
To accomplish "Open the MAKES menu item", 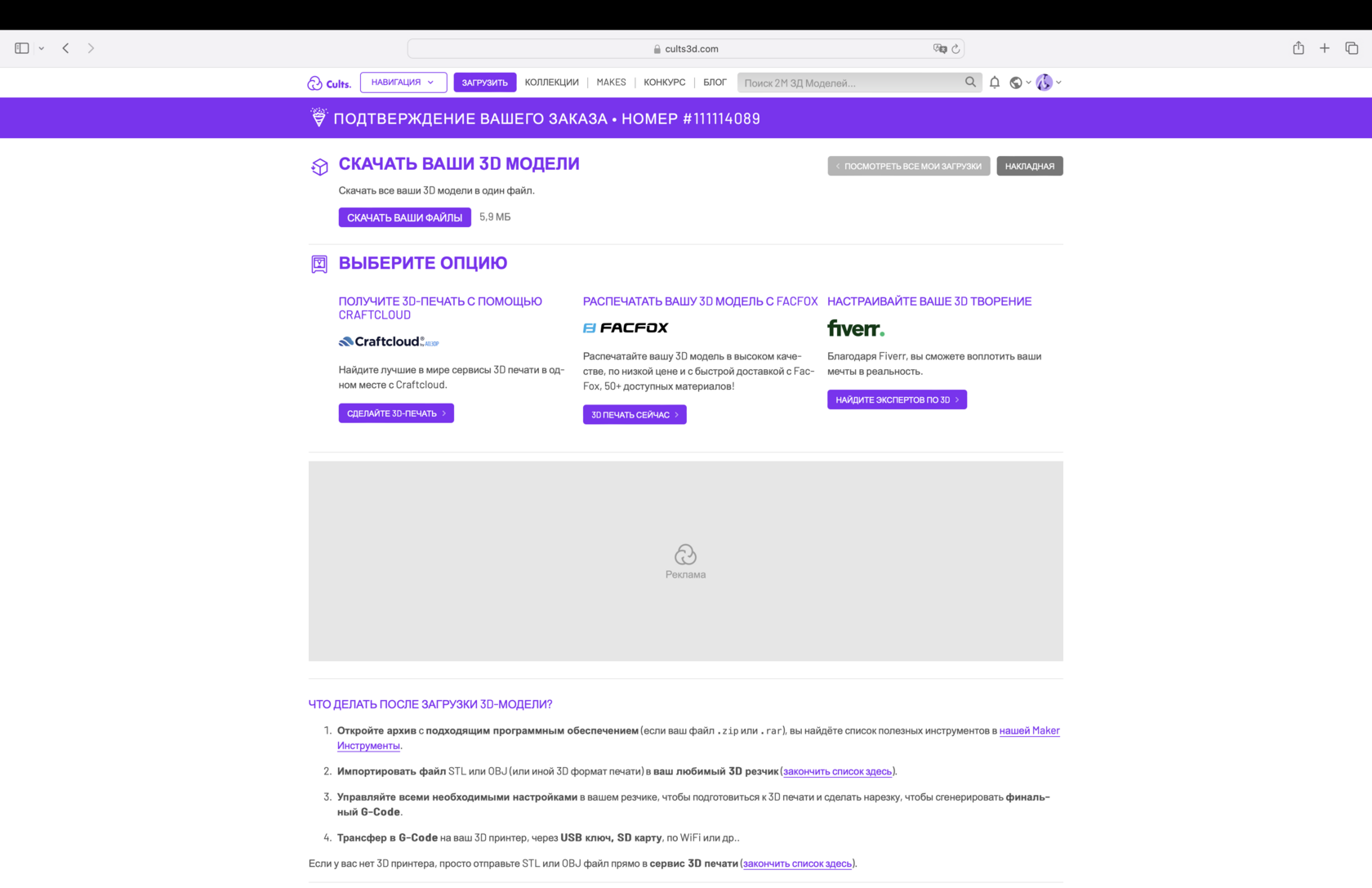I will tap(612, 83).
